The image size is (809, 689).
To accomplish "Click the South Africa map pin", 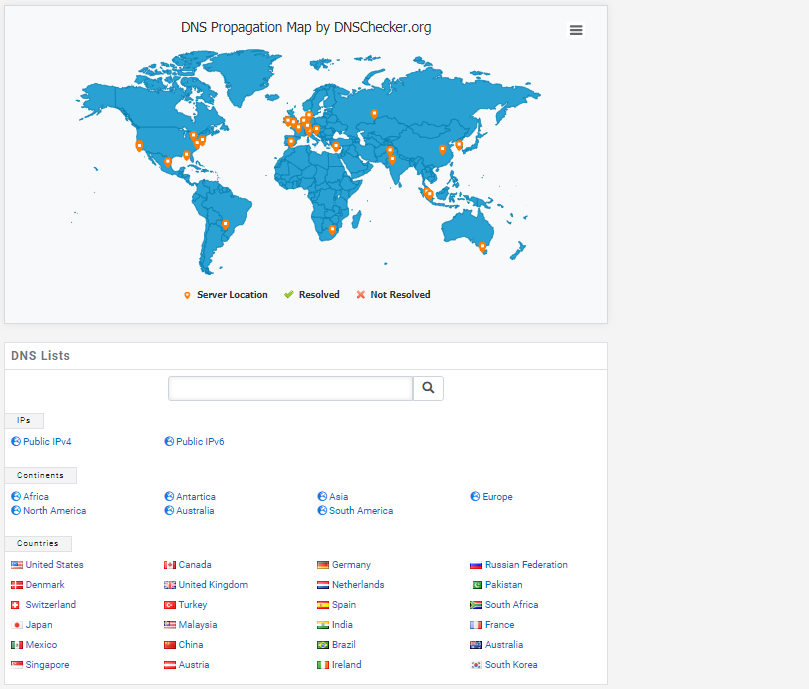I will [332, 230].
